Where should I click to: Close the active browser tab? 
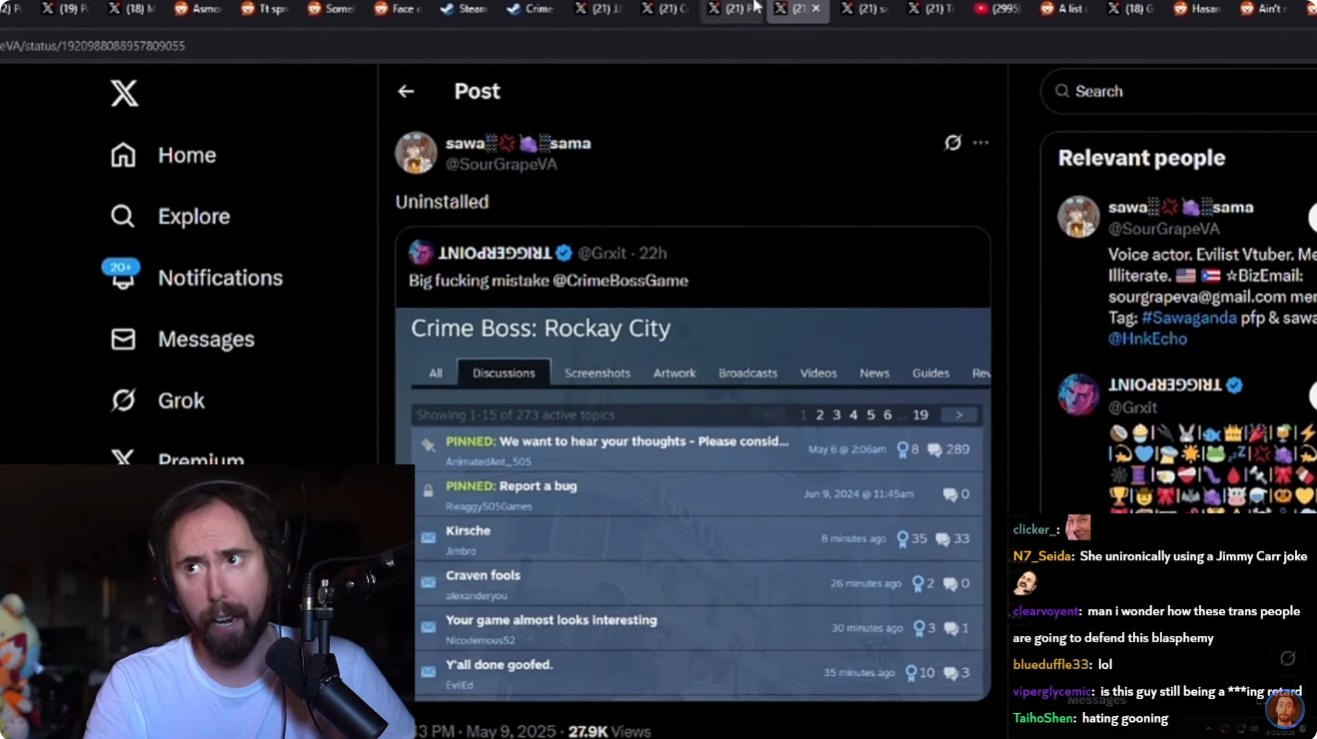point(816,8)
